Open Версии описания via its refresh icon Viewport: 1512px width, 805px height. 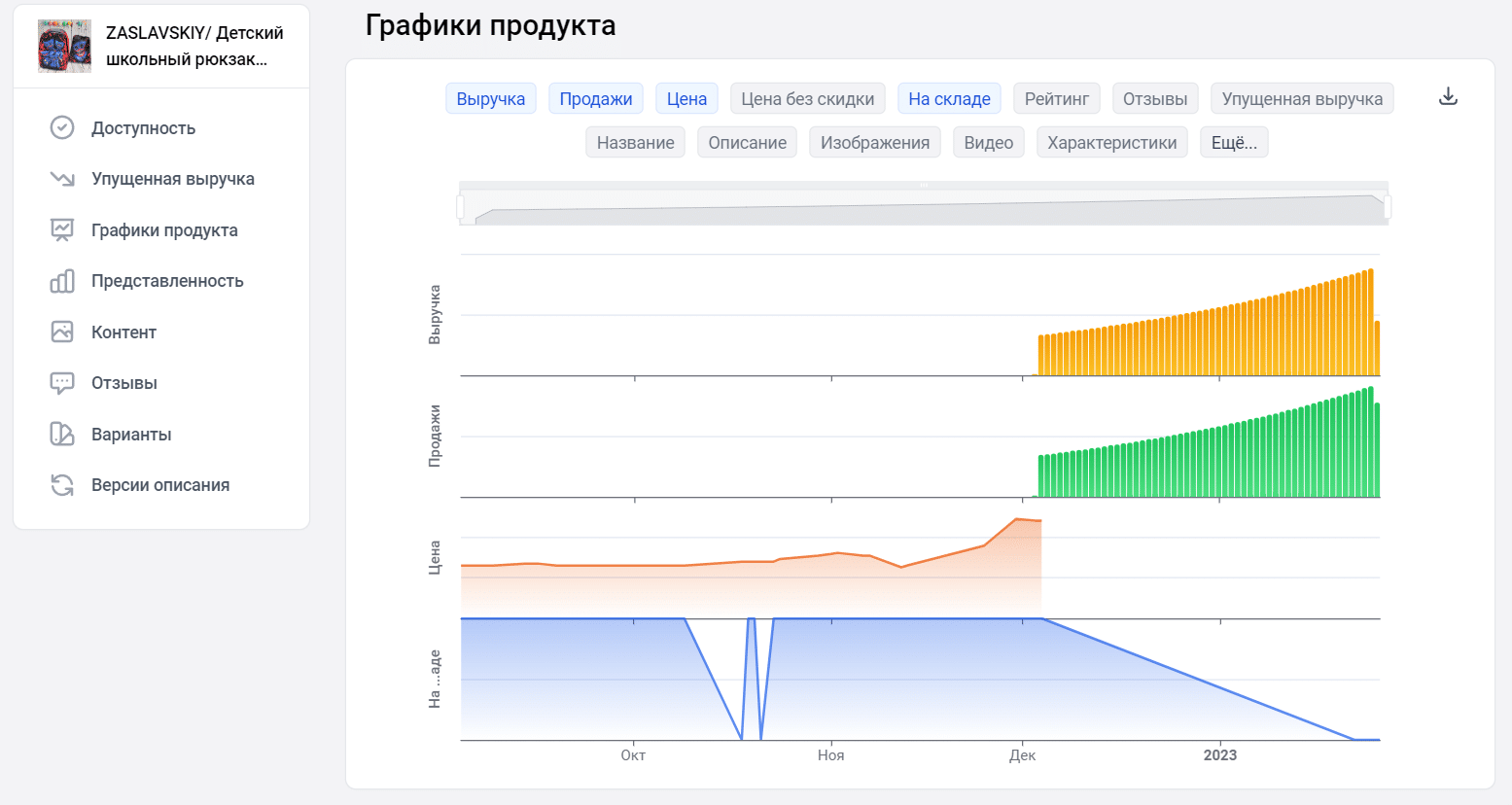[x=60, y=484]
